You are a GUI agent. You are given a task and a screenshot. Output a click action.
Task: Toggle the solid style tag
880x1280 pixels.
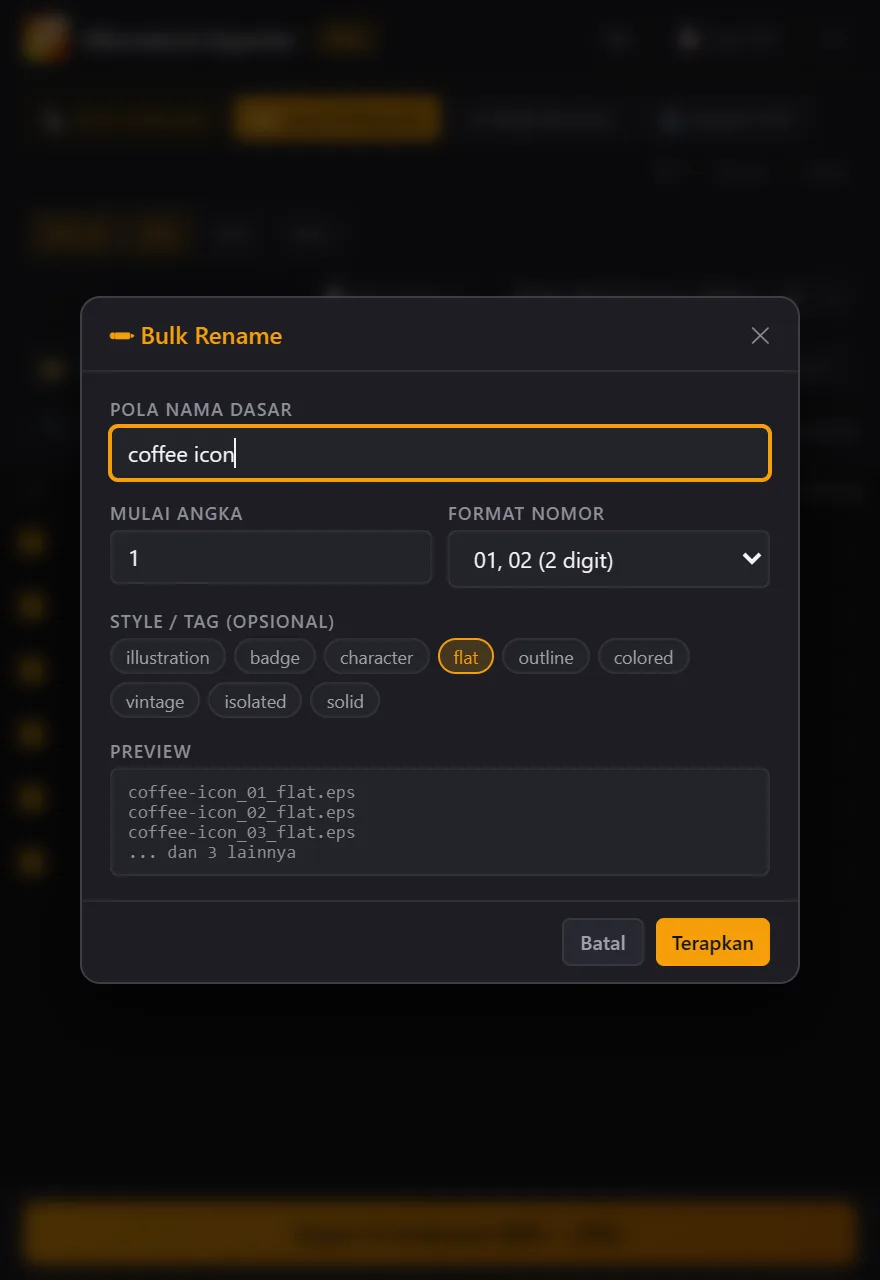click(345, 701)
